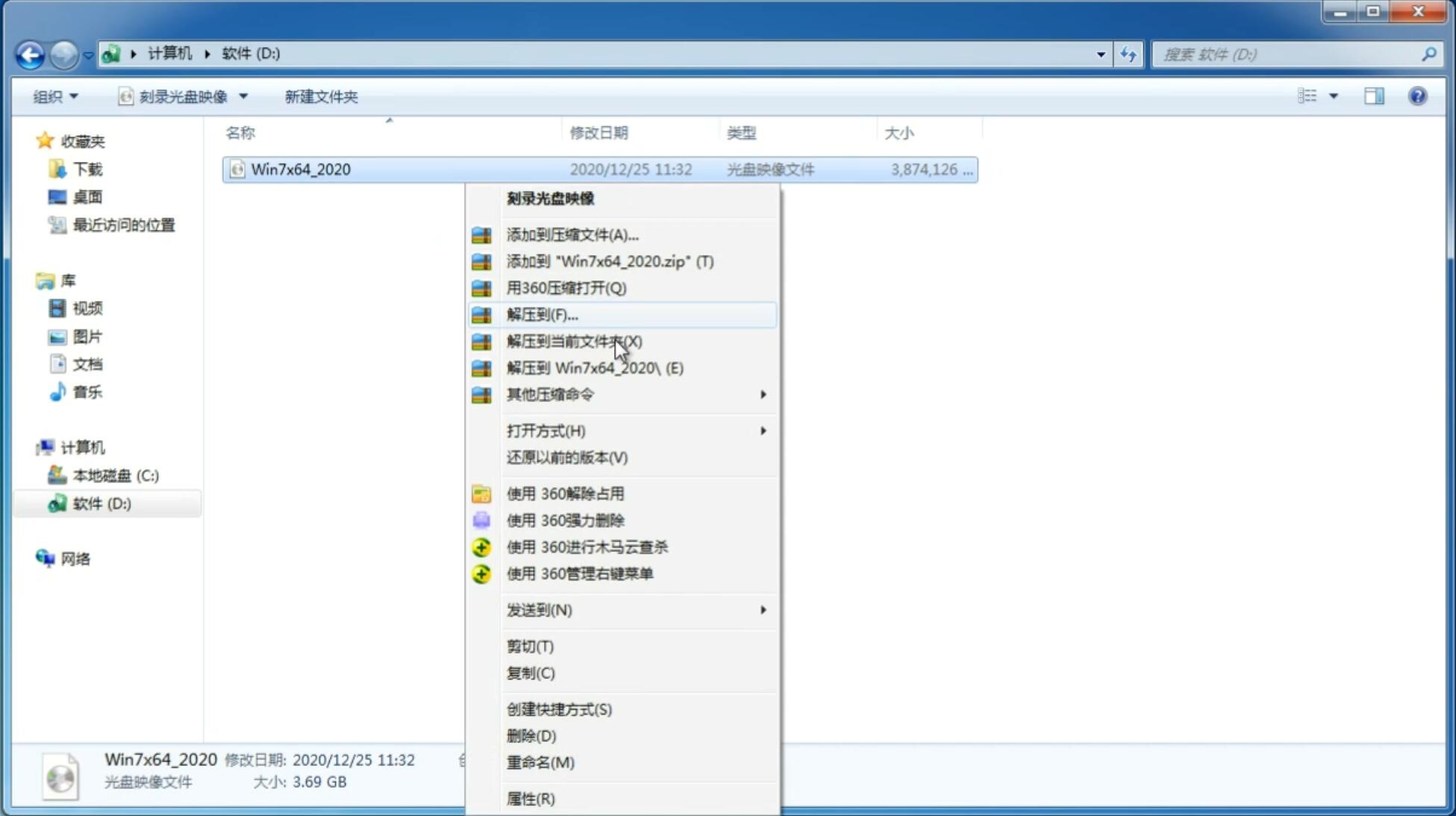Click 使用360管理右键菜单 icon
Image resolution: width=1456 pixels, height=816 pixels.
point(479,573)
